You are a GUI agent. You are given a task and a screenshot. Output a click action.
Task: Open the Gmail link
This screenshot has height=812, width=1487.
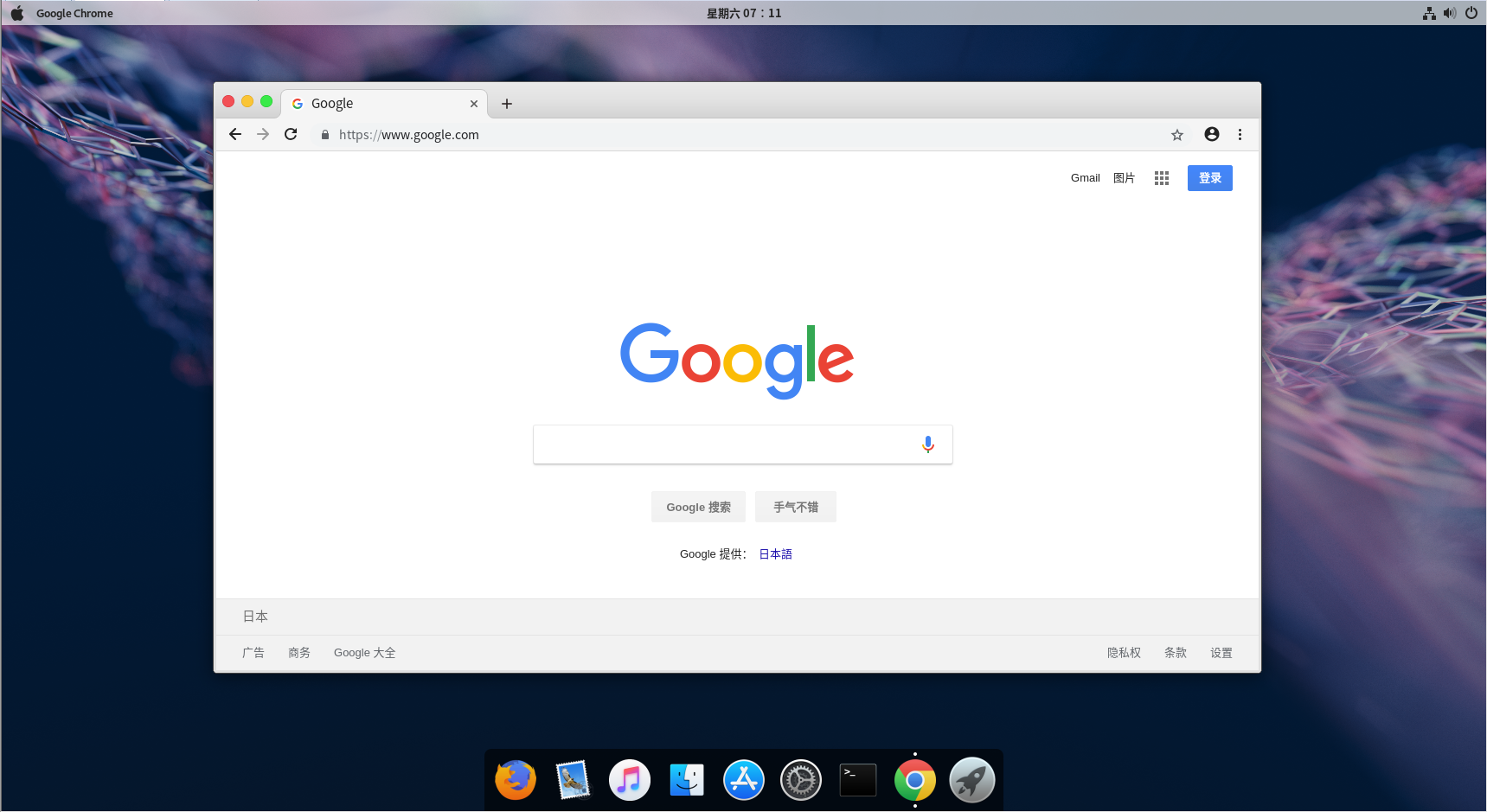[1085, 178]
